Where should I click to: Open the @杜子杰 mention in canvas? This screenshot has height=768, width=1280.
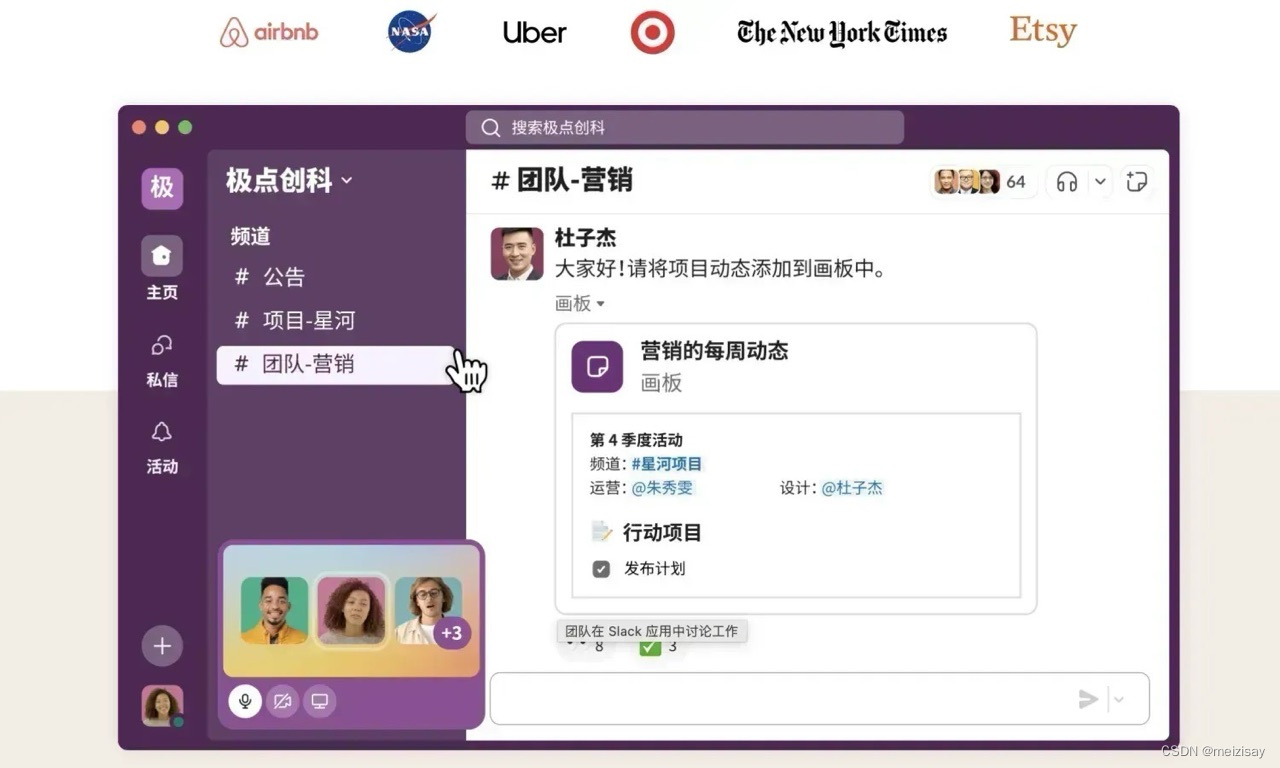click(852, 488)
